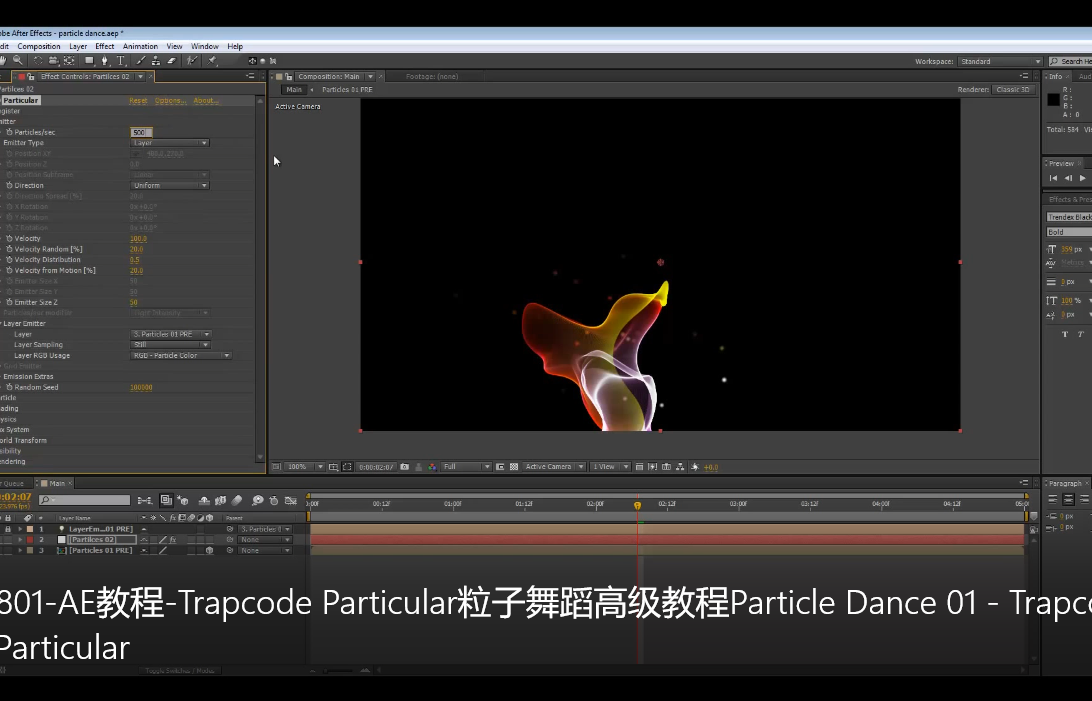Click the About link for Particular
Image resolution: width=1092 pixels, height=701 pixels.
pyautogui.click(x=205, y=101)
